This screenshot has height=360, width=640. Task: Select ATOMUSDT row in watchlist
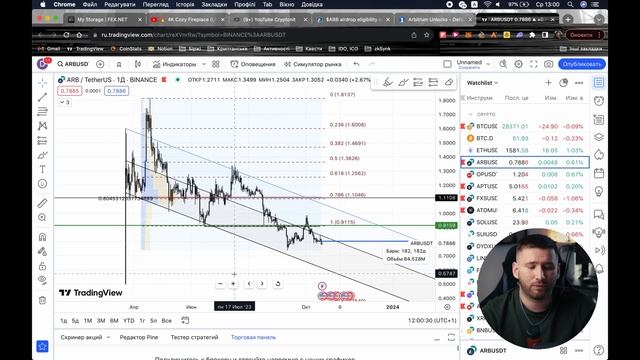pos(525,210)
